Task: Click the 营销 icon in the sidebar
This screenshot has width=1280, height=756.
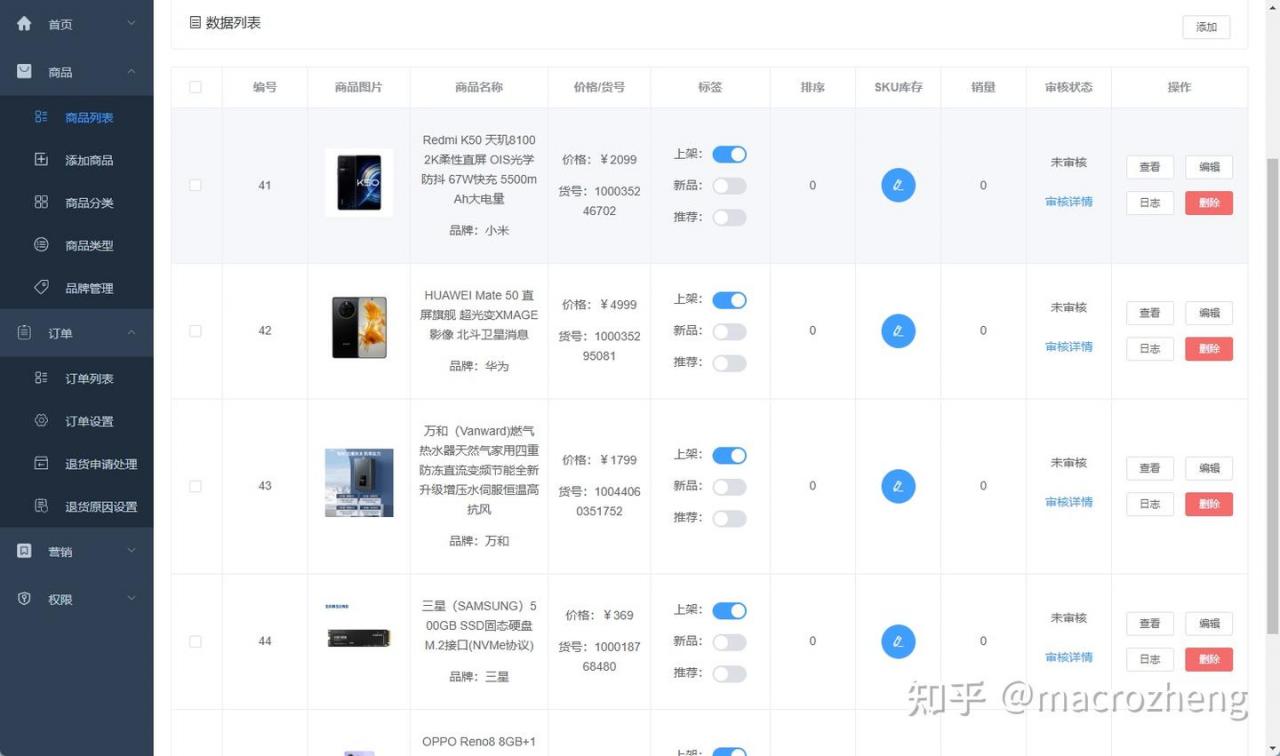Action: pos(24,551)
